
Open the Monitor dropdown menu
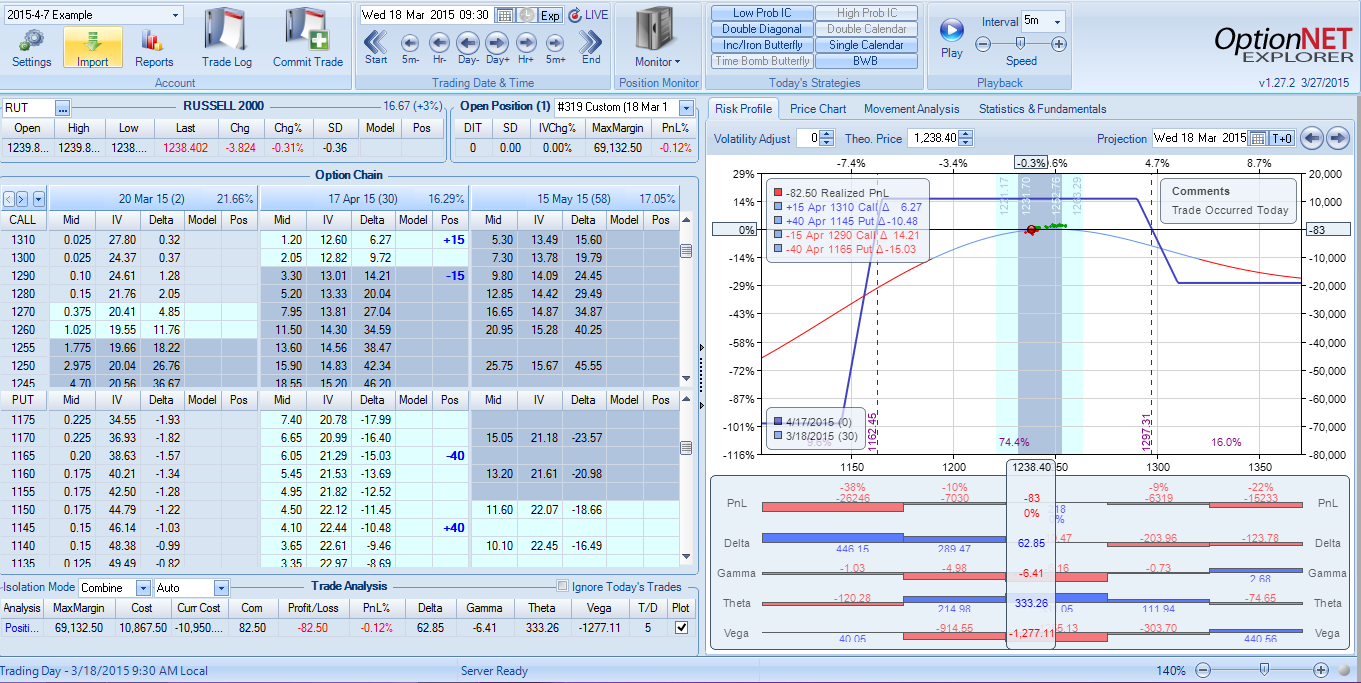657,62
